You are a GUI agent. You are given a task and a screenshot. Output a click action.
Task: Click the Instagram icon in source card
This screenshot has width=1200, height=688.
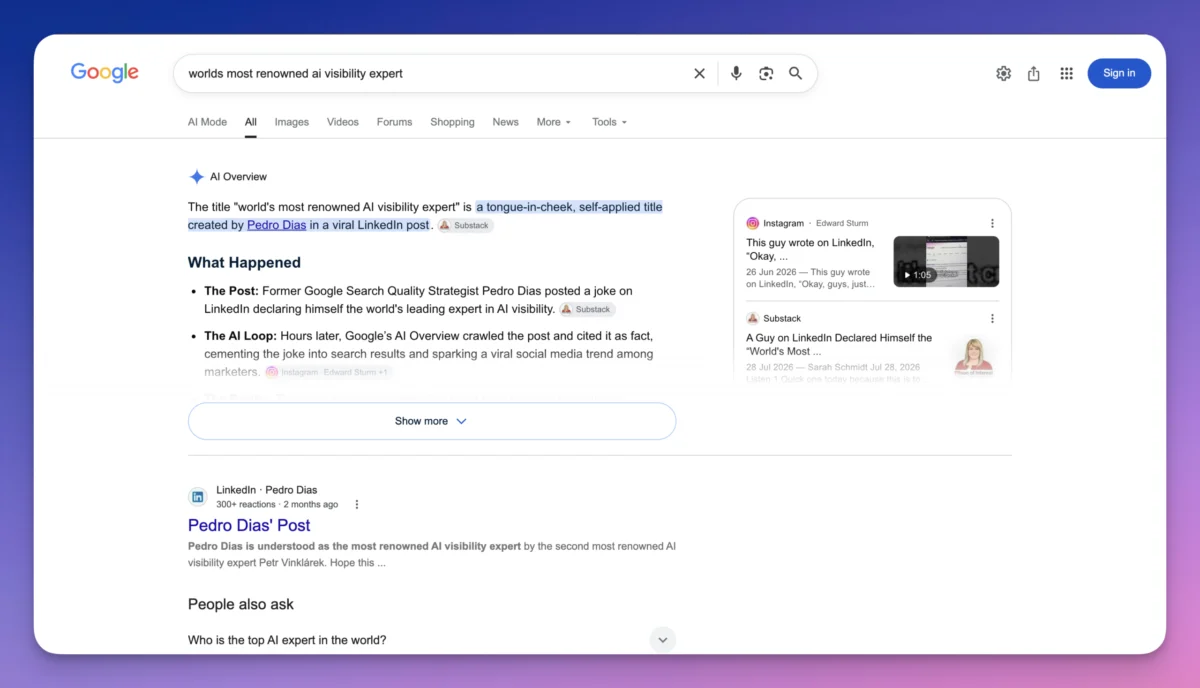[753, 223]
